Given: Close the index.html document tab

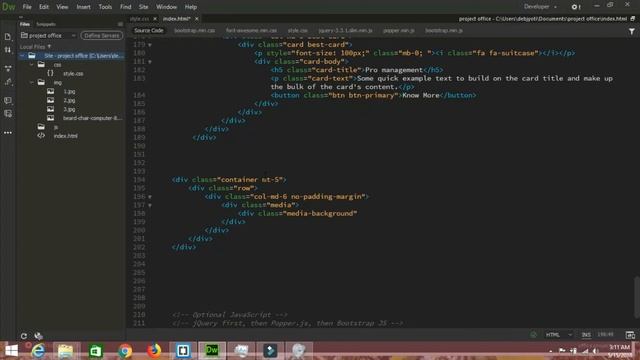Looking at the screenshot, I should coord(196,19).
